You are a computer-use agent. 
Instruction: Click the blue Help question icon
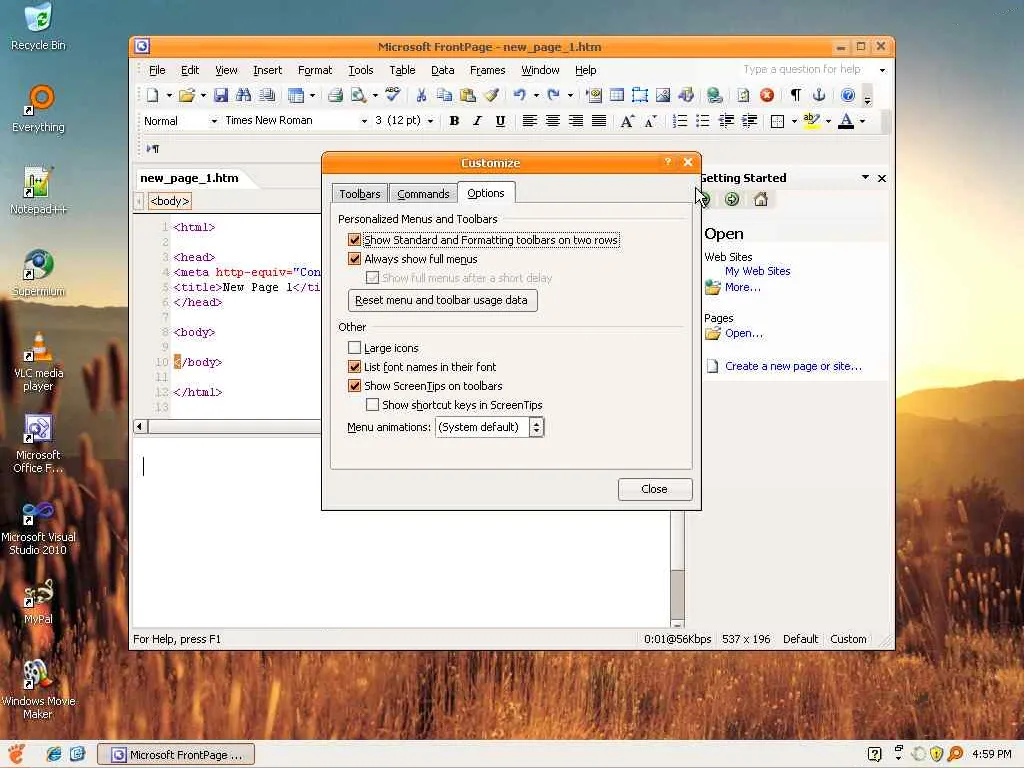pyautogui.click(x=848, y=95)
